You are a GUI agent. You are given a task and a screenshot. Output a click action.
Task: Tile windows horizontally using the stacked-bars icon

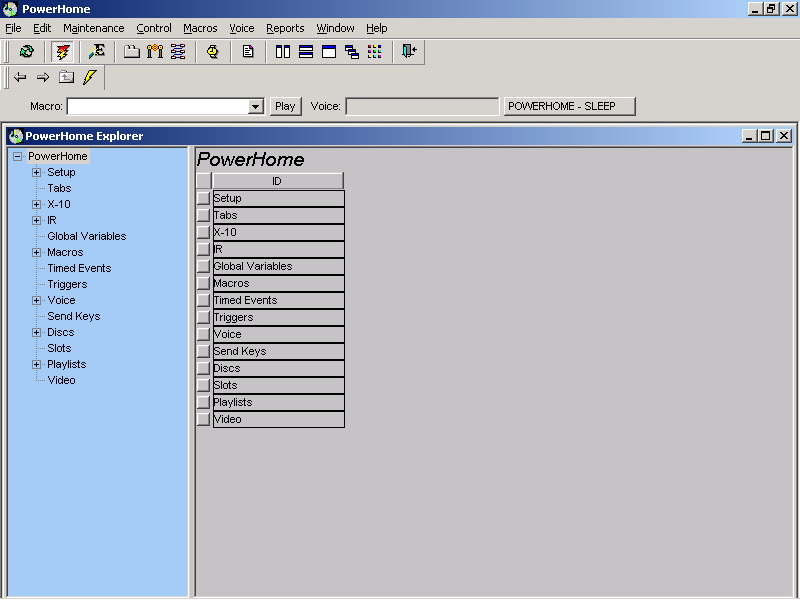point(306,52)
